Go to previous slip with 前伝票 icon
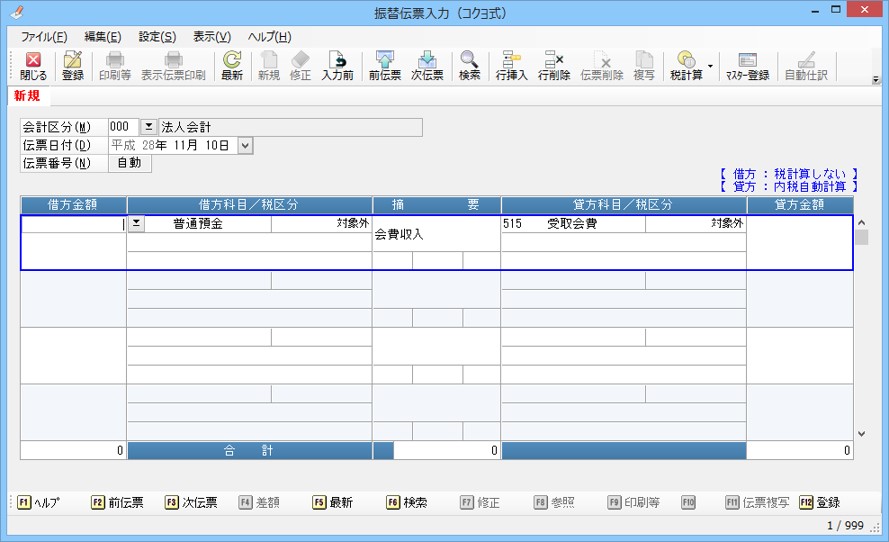 pos(385,66)
